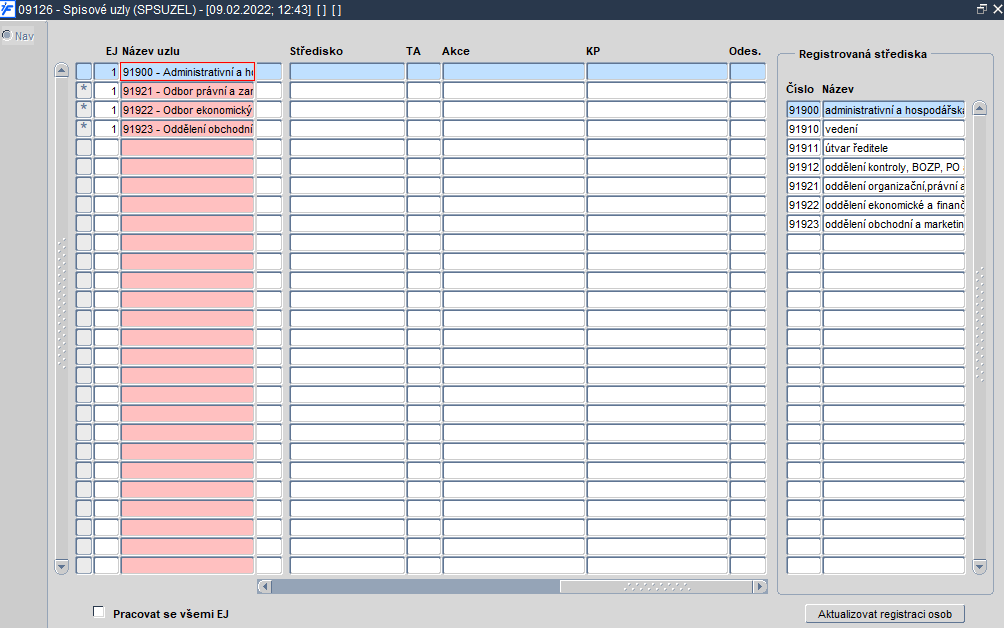
Task: Click left arrow of horizontal scrollbar
Action: pos(264,586)
